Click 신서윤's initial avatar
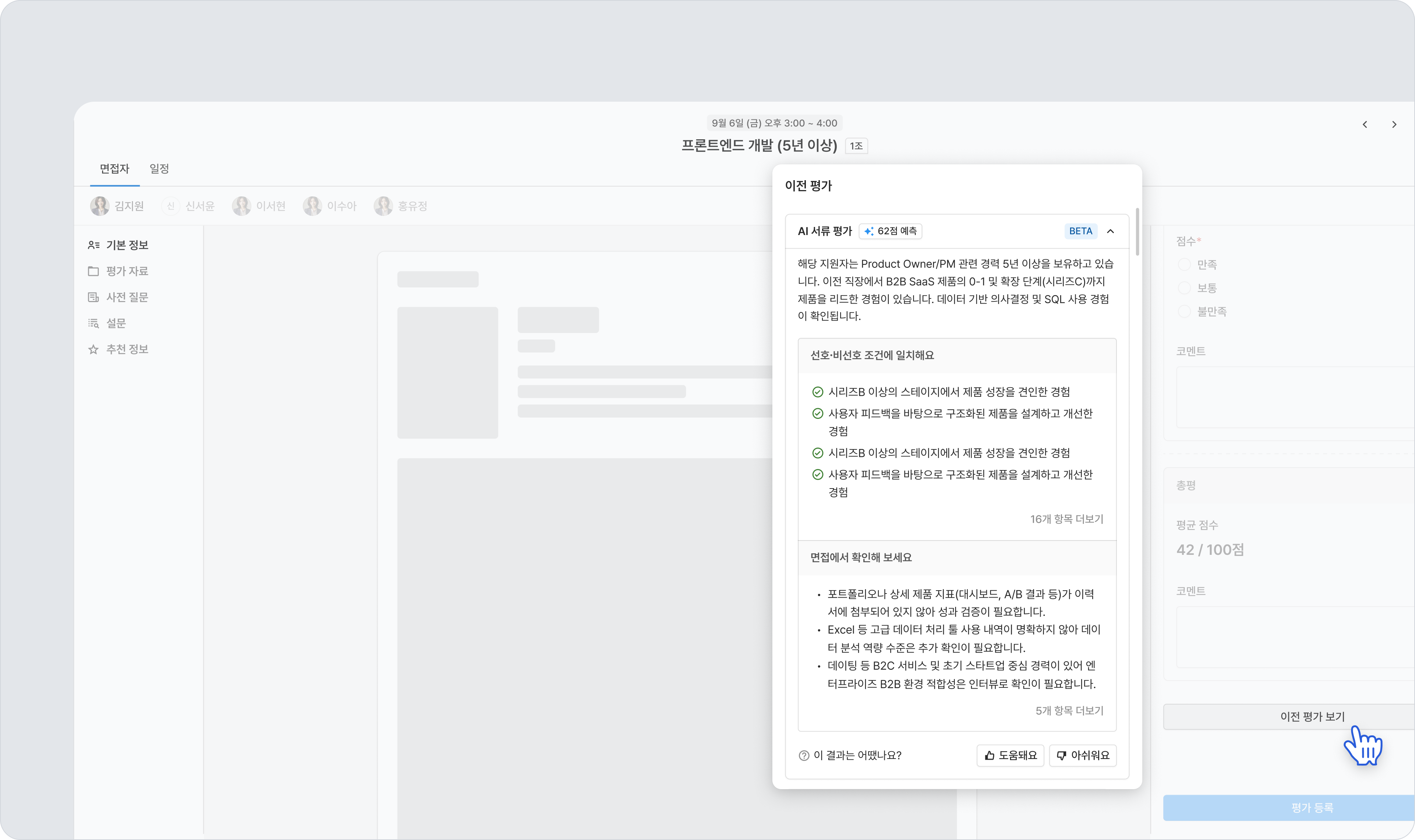1415x840 pixels. pos(170,206)
